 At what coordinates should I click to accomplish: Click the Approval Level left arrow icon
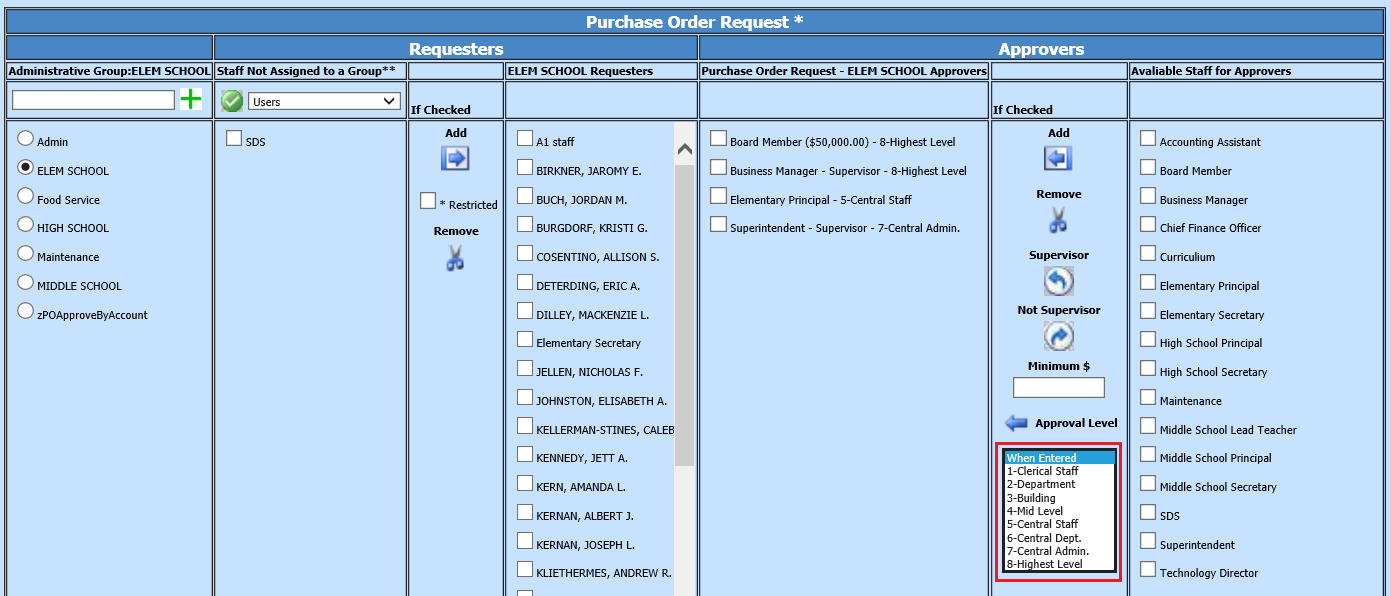[1016, 423]
